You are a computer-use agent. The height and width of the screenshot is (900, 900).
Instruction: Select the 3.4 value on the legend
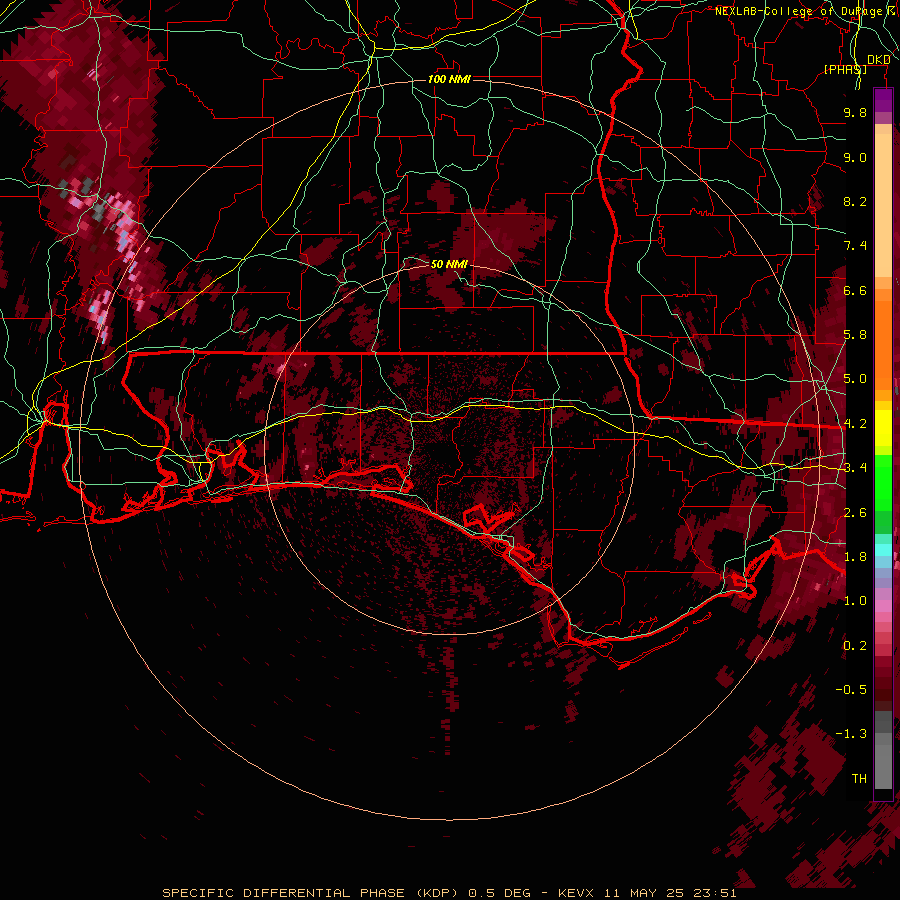855,468
